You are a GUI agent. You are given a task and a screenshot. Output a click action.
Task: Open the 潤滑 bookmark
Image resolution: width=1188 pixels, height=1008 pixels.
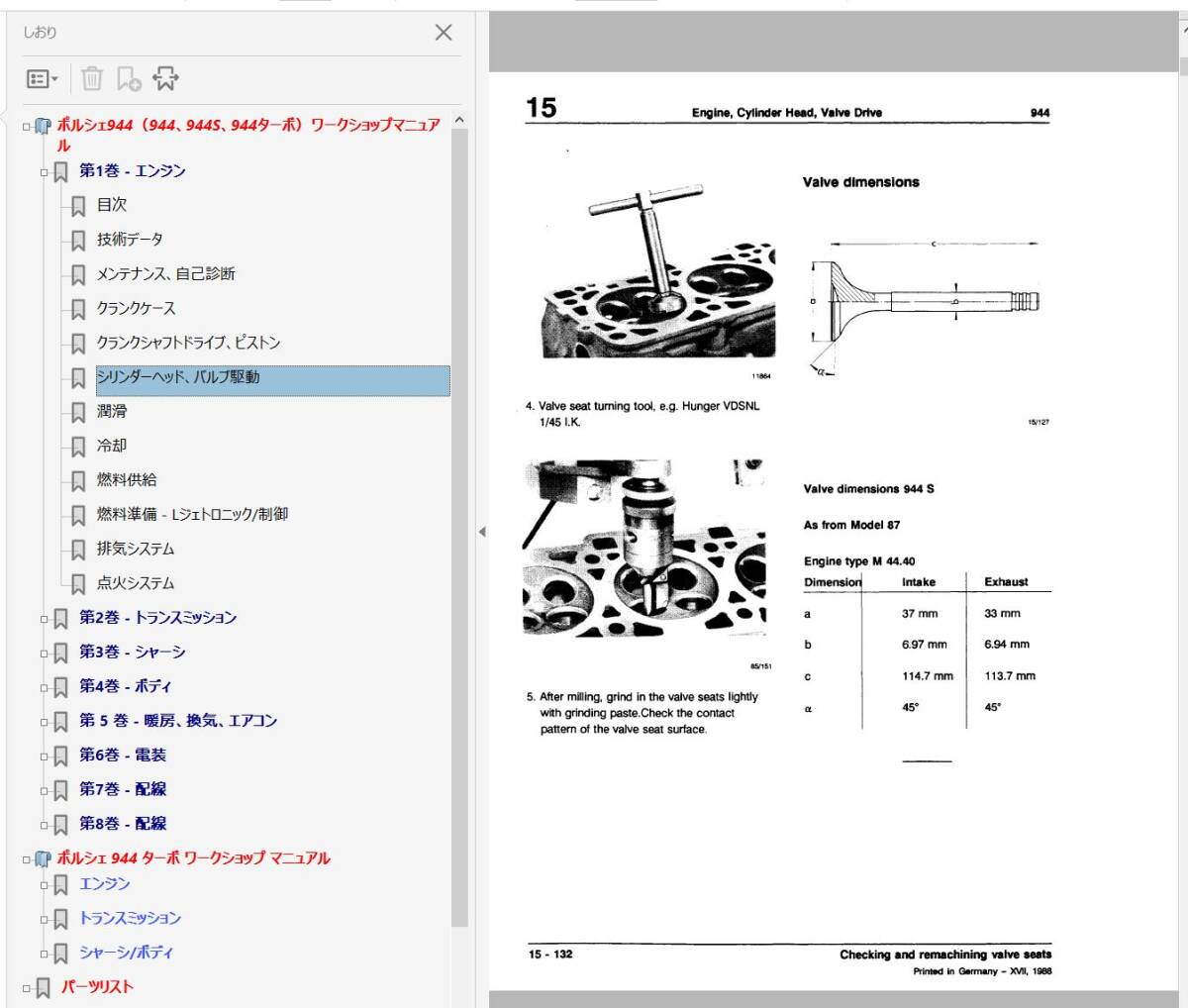112,411
